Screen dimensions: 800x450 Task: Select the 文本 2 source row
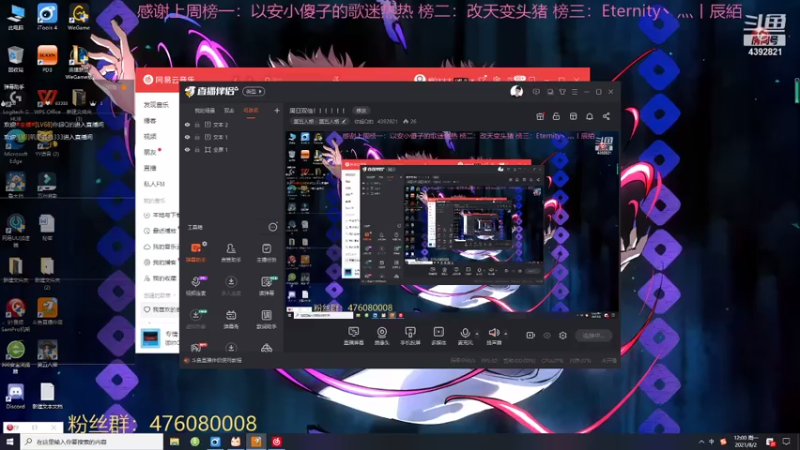click(232, 124)
